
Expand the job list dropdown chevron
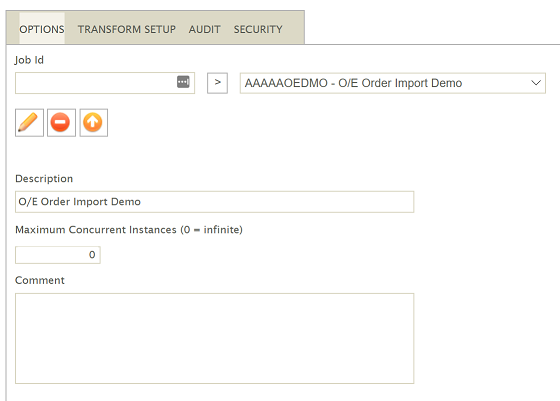pos(536,83)
